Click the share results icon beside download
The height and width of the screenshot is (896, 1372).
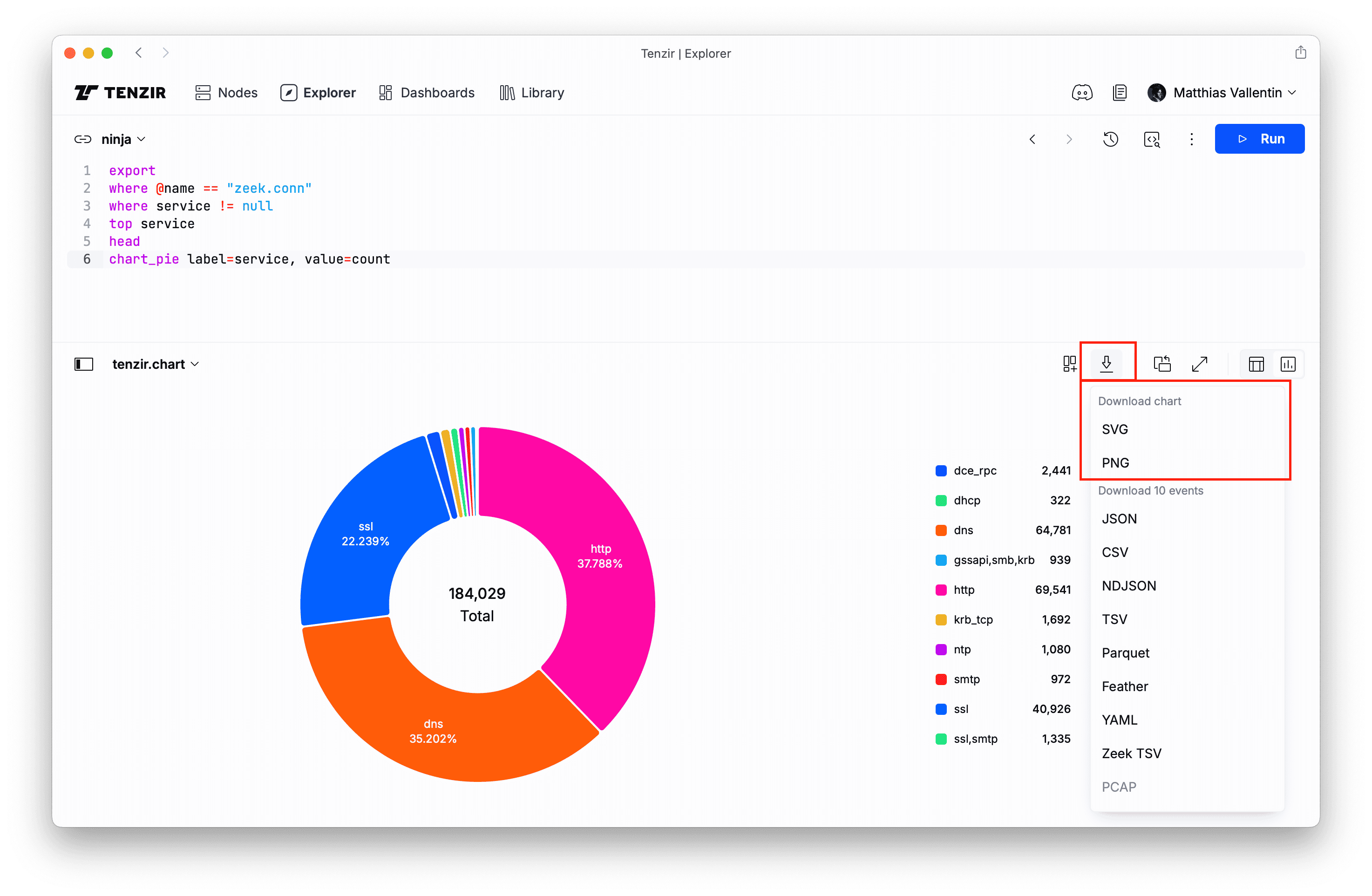(1161, 364)
